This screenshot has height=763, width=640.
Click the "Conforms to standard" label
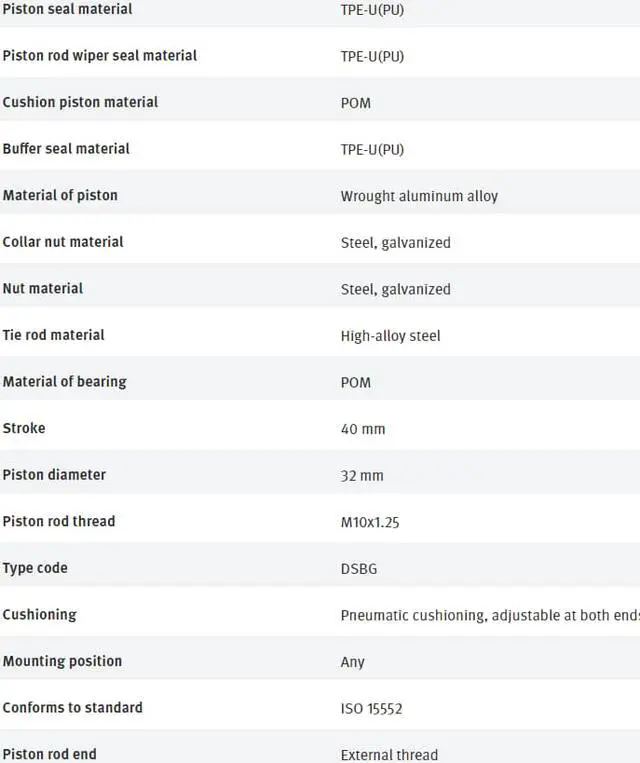click(x=73, y=707)
